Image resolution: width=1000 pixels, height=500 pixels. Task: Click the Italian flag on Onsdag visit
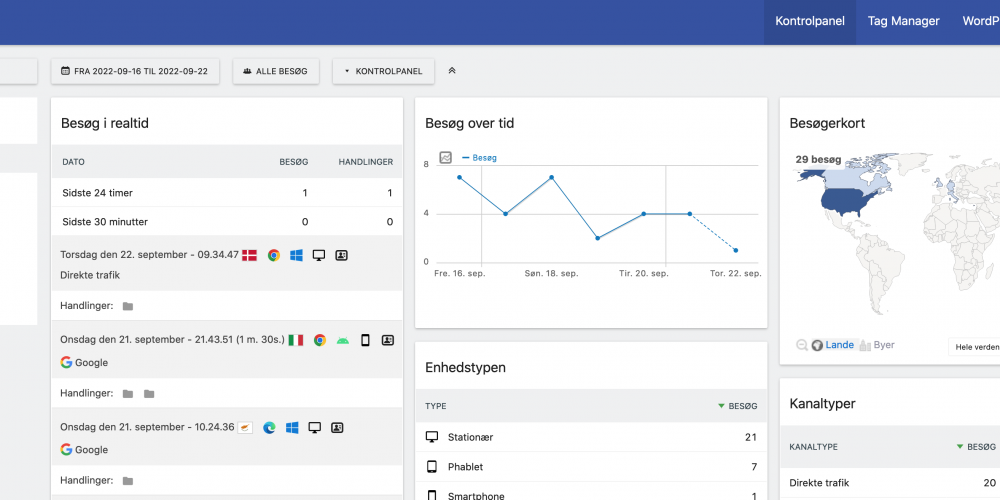click(x=296, y=341)
